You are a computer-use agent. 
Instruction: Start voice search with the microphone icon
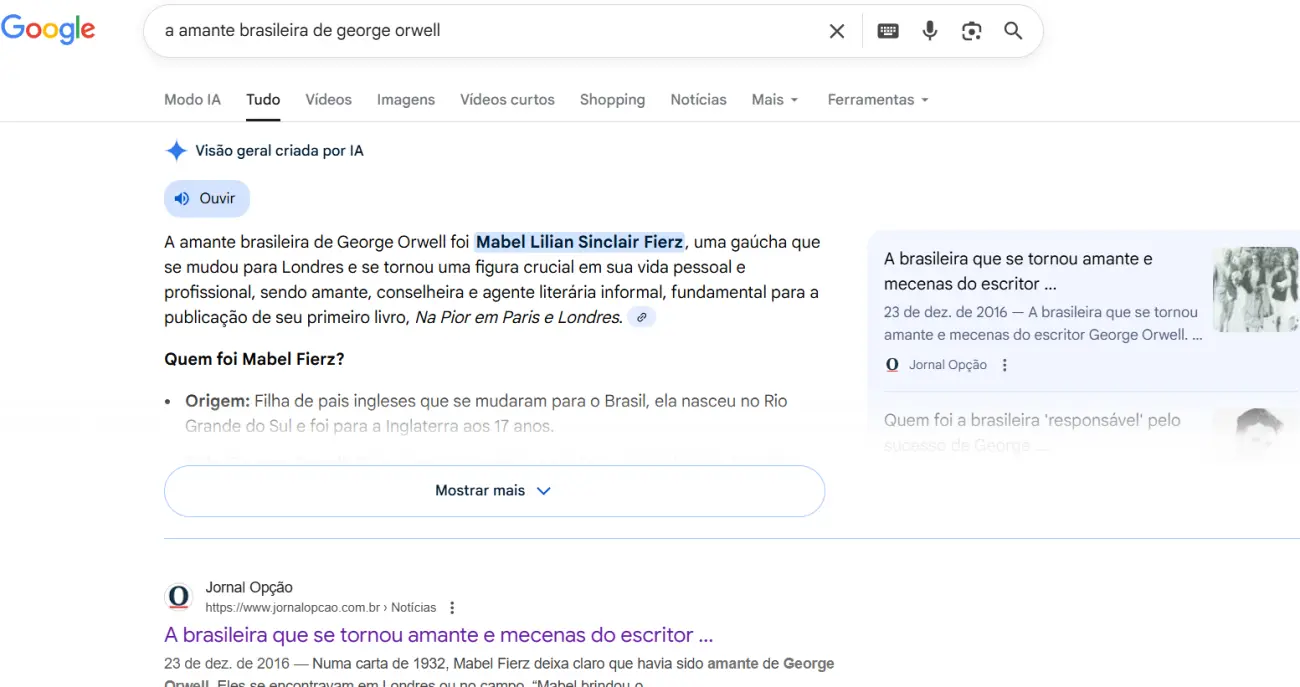pyautogui.click(x=929, y=31)
